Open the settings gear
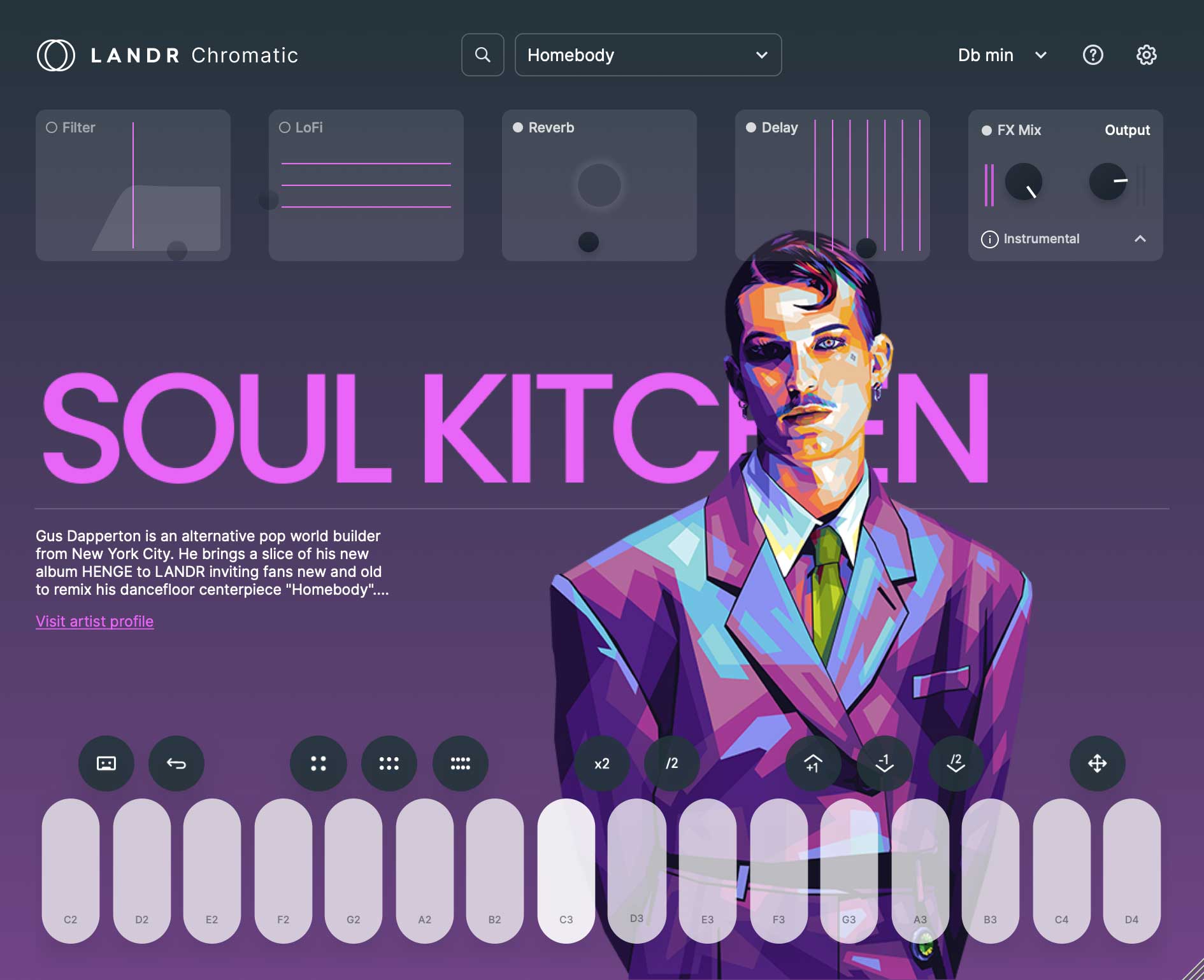This screenshot has height=980, width=1204. [1147, 55]
